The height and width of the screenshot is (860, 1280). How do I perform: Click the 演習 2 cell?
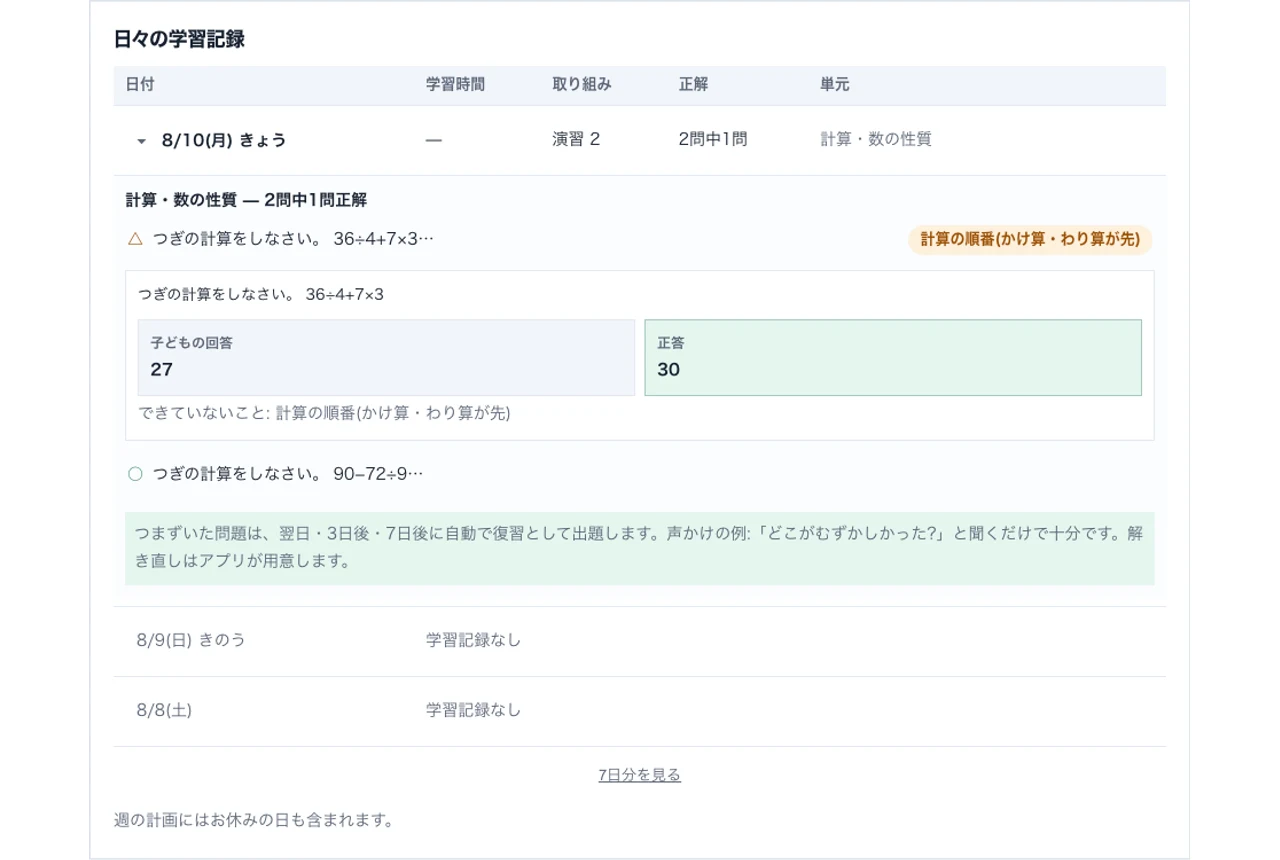click(x=576, y=140)
